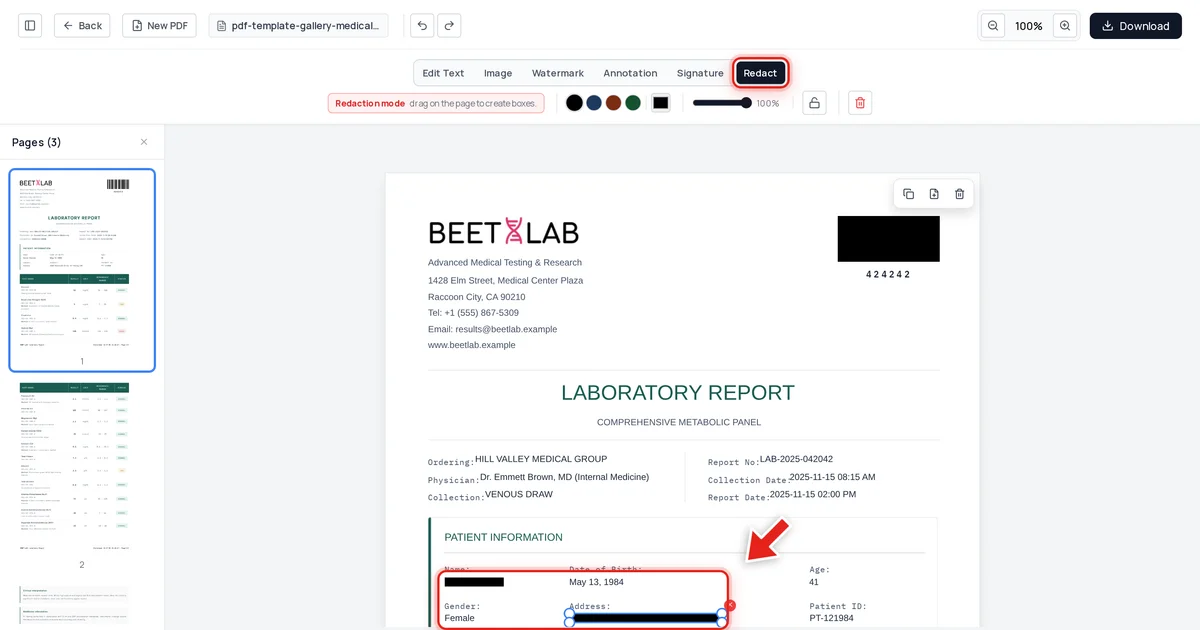Screen dimensions: 1200x630
Task: Toggle the sidebar panel icon
Action: (30, 26)
